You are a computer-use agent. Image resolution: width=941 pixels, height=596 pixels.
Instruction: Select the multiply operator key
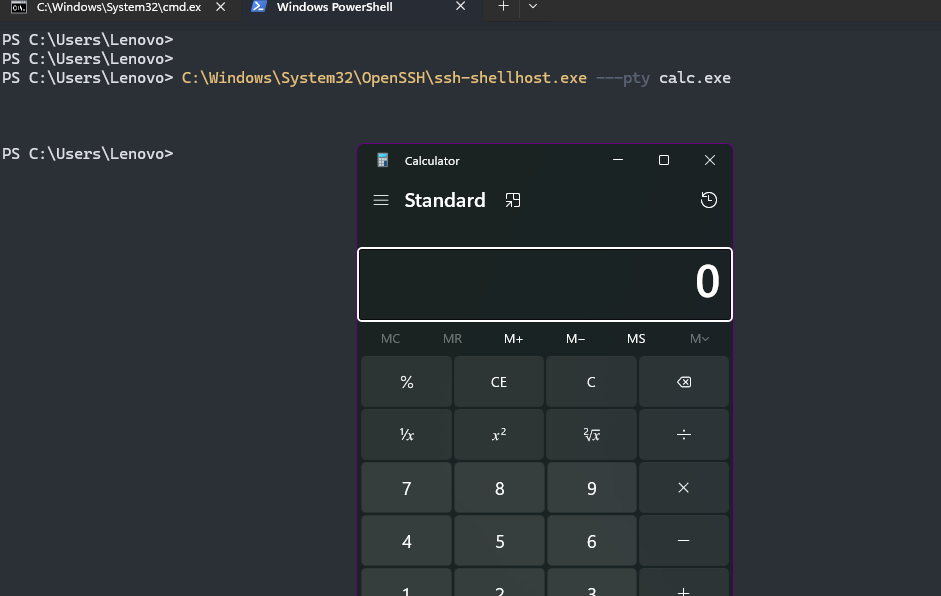pyautogui.click(x=684, y=487)
